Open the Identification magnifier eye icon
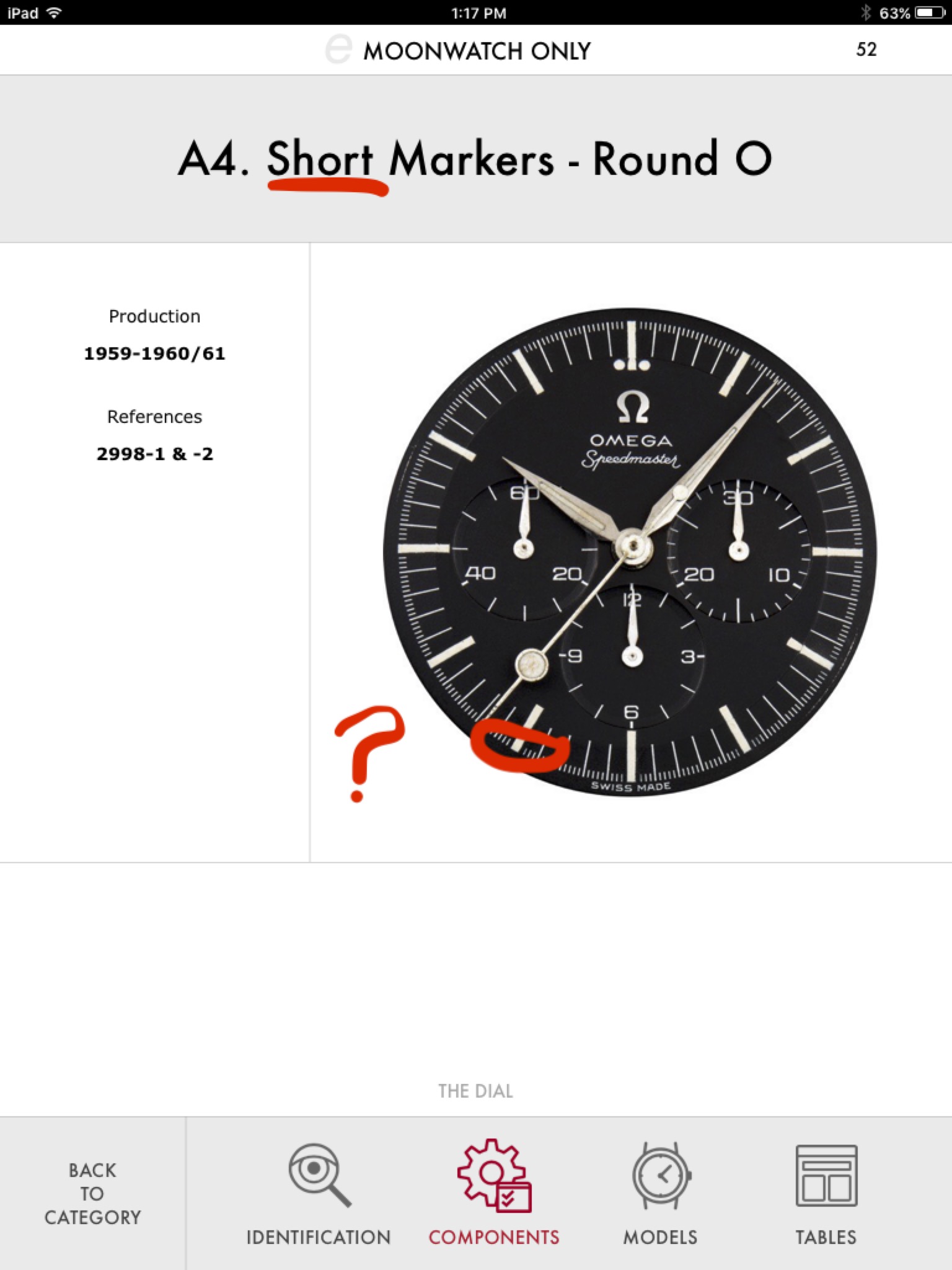The image size is (952, 1270). pos(319,1175)
